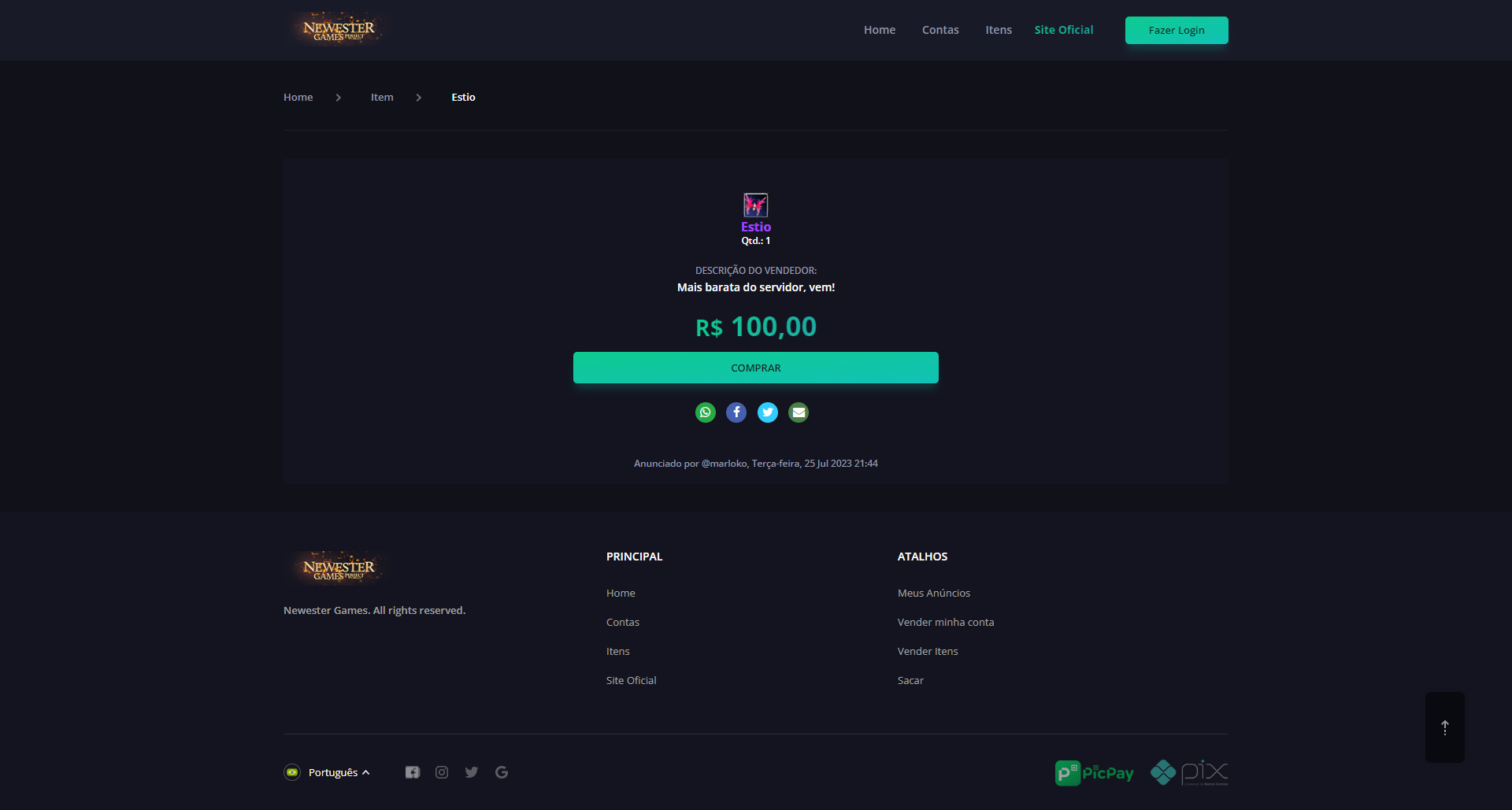Screen dimensions: 1512x810
Task: Expand the Português language selector
Action: point(327,772)
